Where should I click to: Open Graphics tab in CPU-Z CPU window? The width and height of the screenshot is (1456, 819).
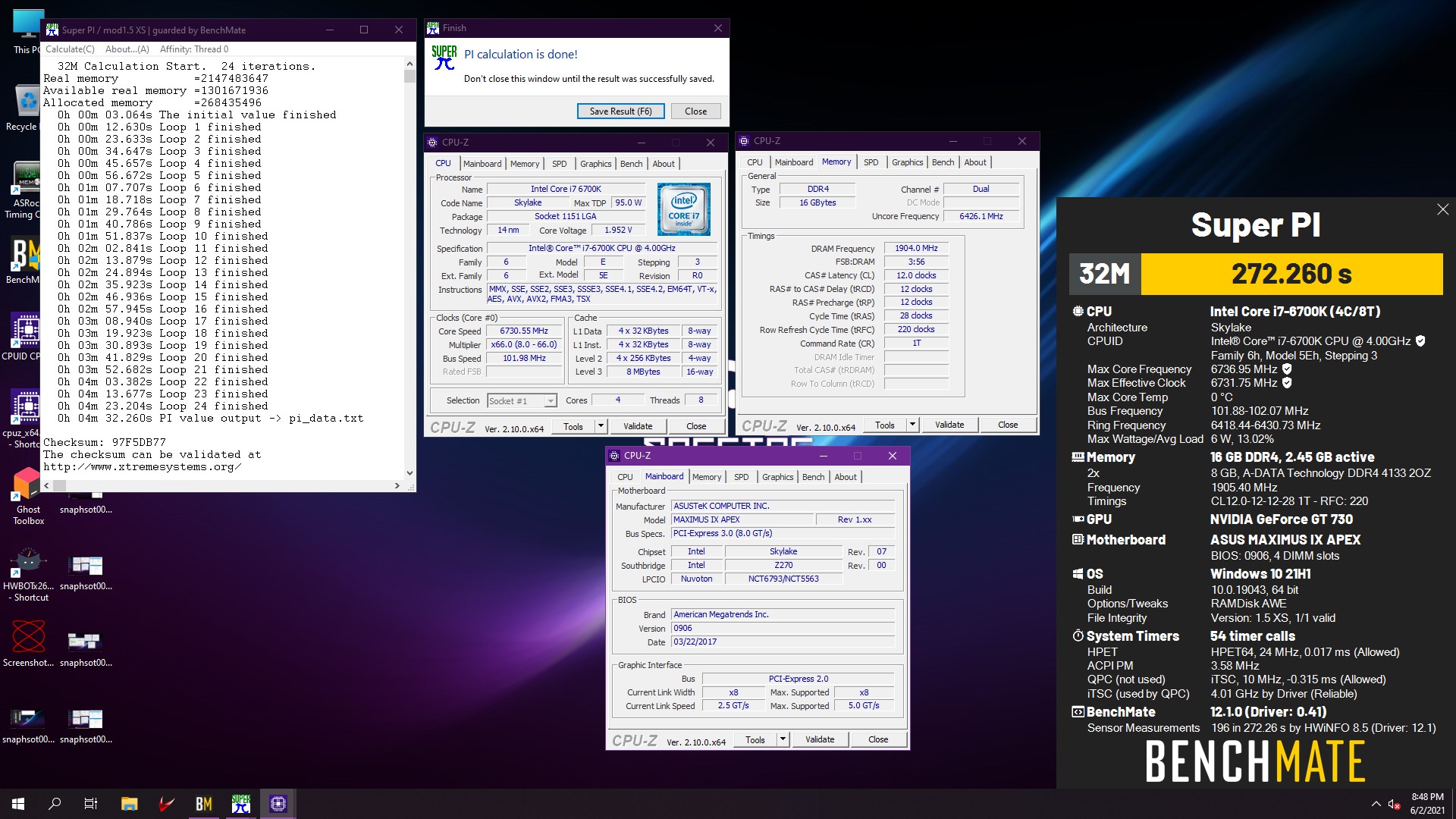coord(596,164)
